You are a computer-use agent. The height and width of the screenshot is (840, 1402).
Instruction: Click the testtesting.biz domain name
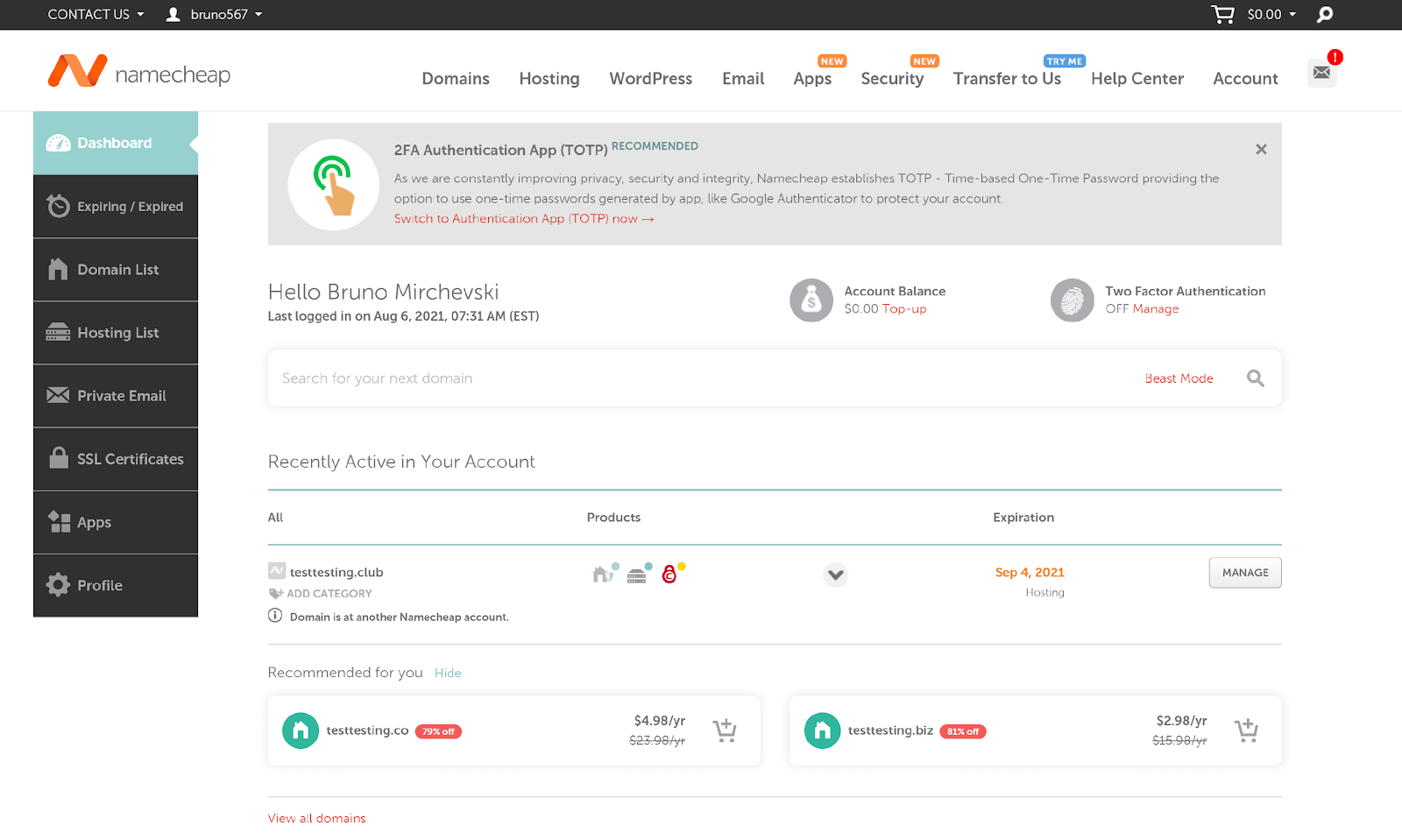[x=890, y=731]
